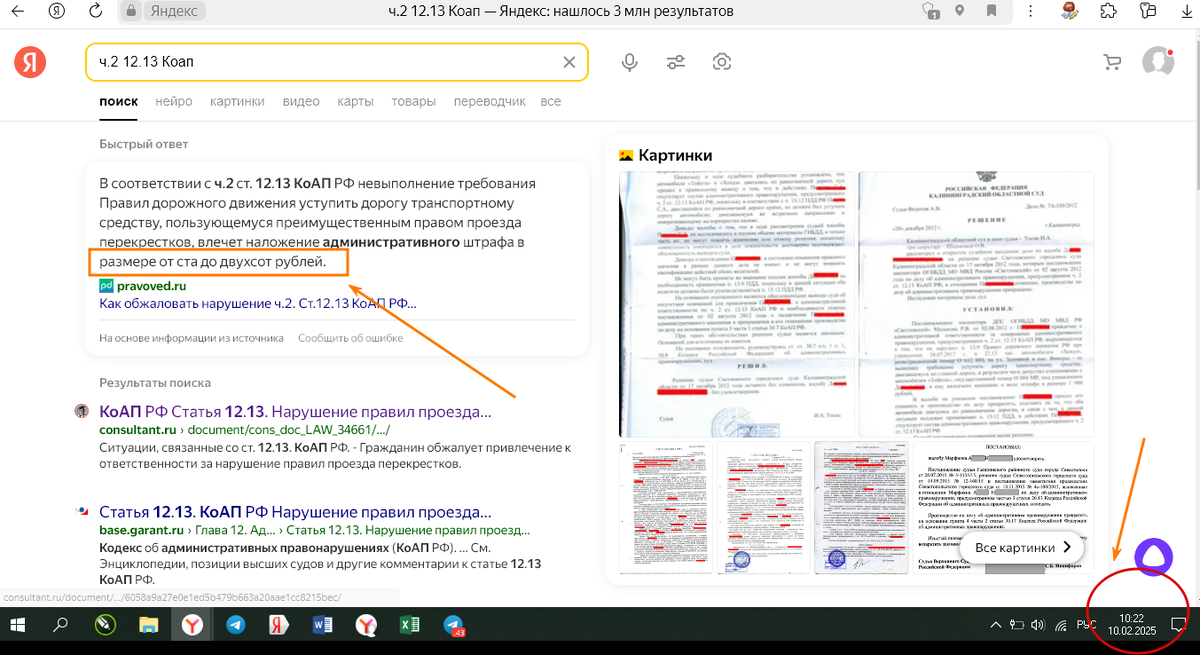Click 'На основе информации из источника'

[191, 338]
